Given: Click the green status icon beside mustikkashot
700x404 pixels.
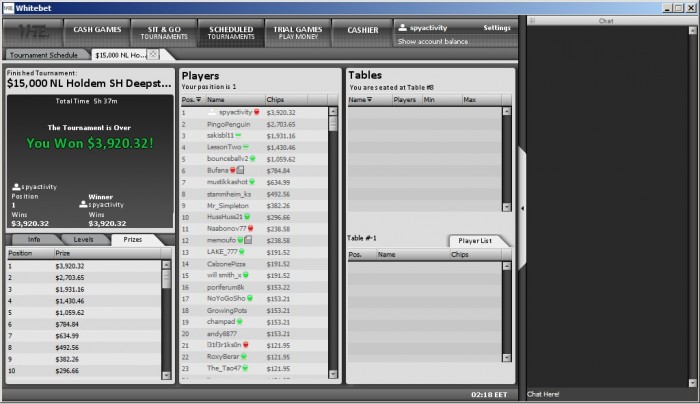Looking at the screenshot, I should coord(252,182).
